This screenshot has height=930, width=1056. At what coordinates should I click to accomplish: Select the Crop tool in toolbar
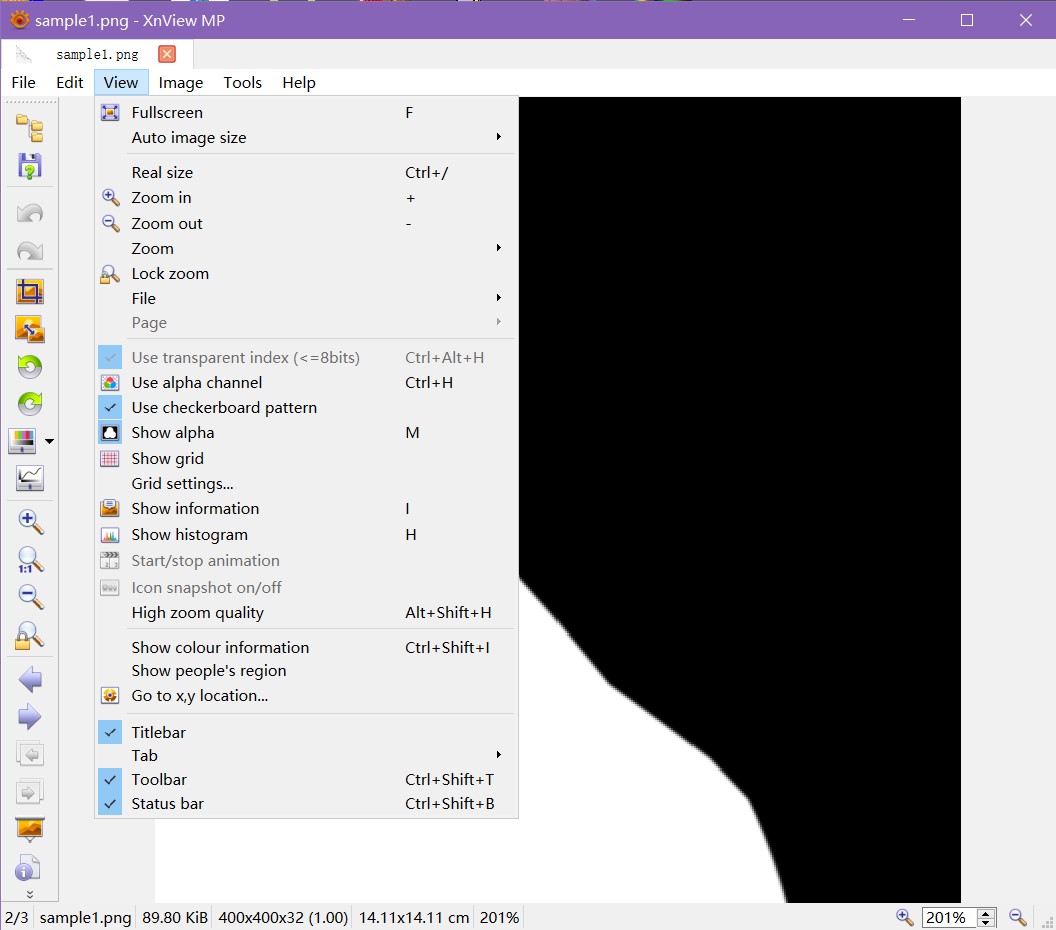pyautogui.click(x=30, y=292)
